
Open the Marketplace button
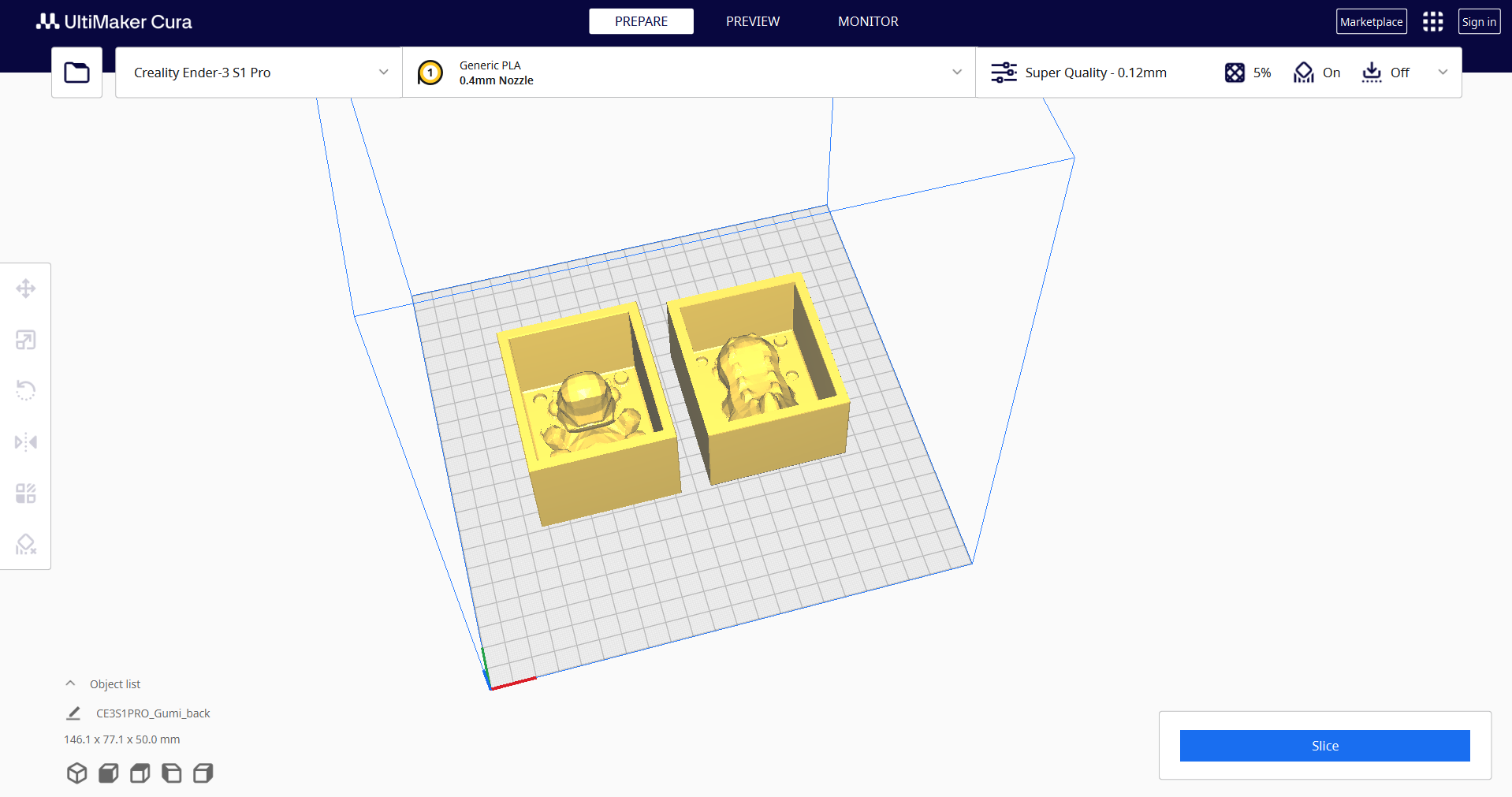coord(1372,21)
